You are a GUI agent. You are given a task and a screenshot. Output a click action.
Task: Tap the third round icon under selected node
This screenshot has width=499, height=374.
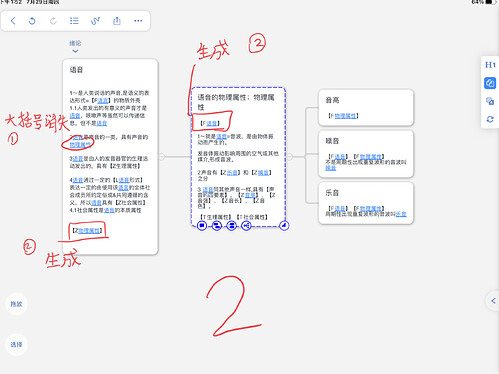point(232,226)
